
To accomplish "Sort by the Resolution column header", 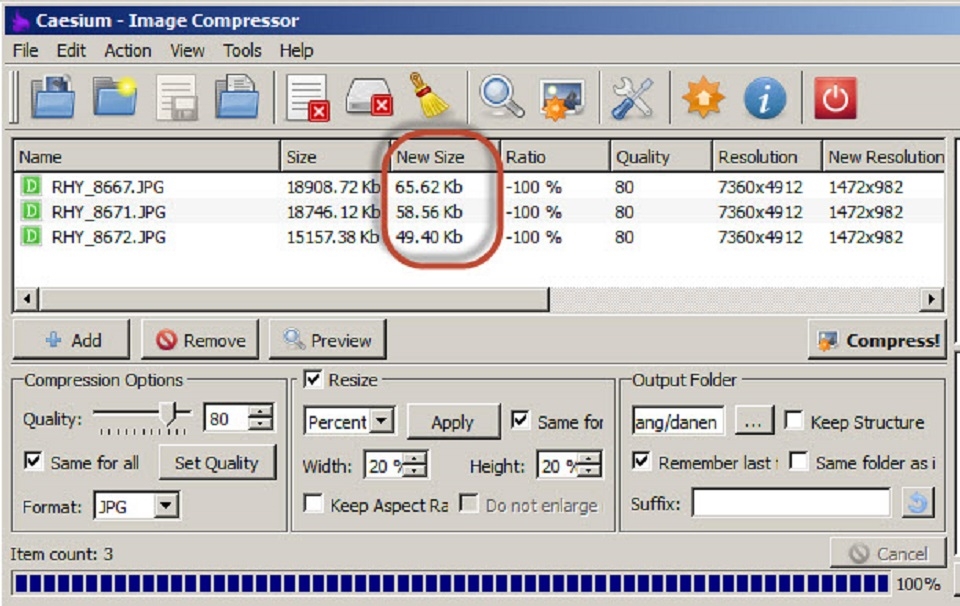I will click(x=767, y=157).
